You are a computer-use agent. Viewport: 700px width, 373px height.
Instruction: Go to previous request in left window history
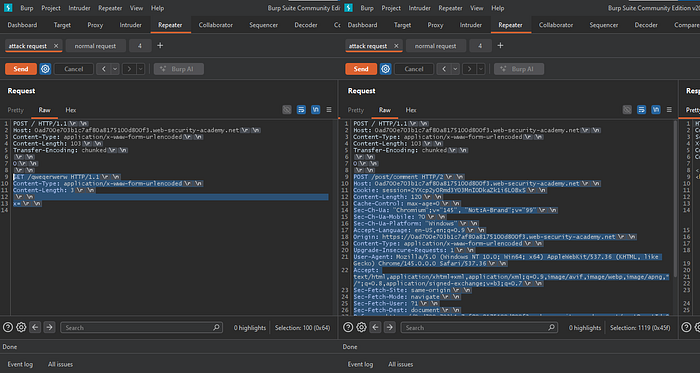(104, 69)
